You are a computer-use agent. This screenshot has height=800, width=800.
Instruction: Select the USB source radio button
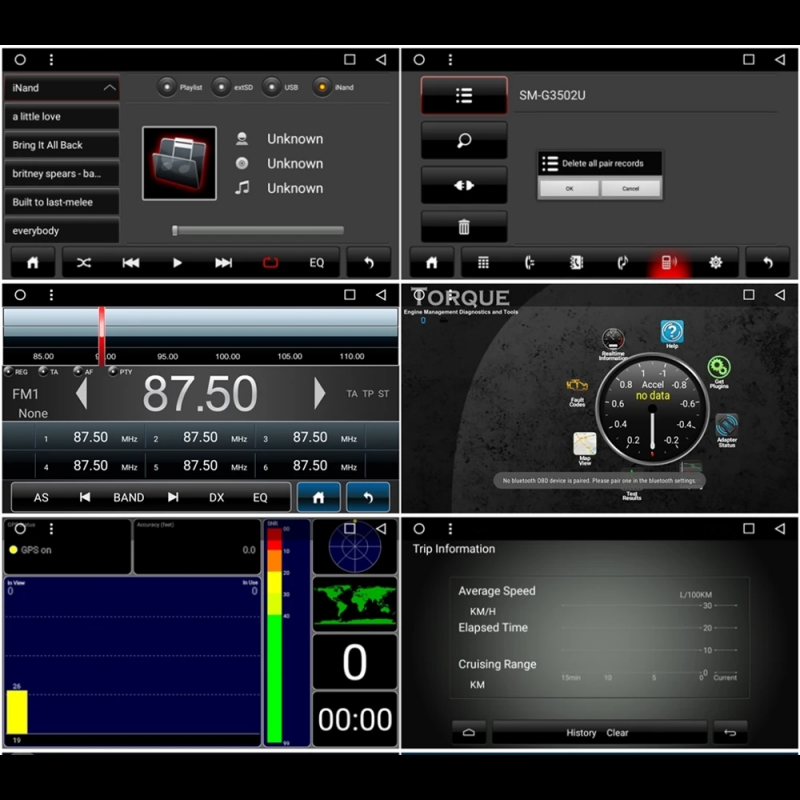coord(272,87)
